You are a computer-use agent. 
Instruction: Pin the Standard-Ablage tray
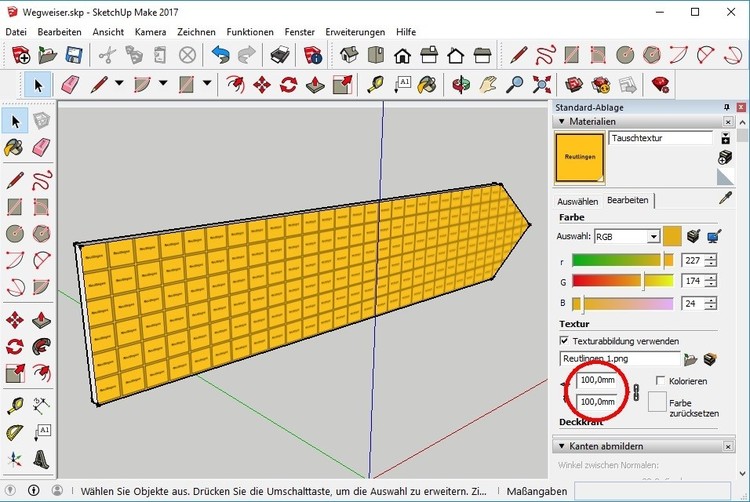[727, 107]
